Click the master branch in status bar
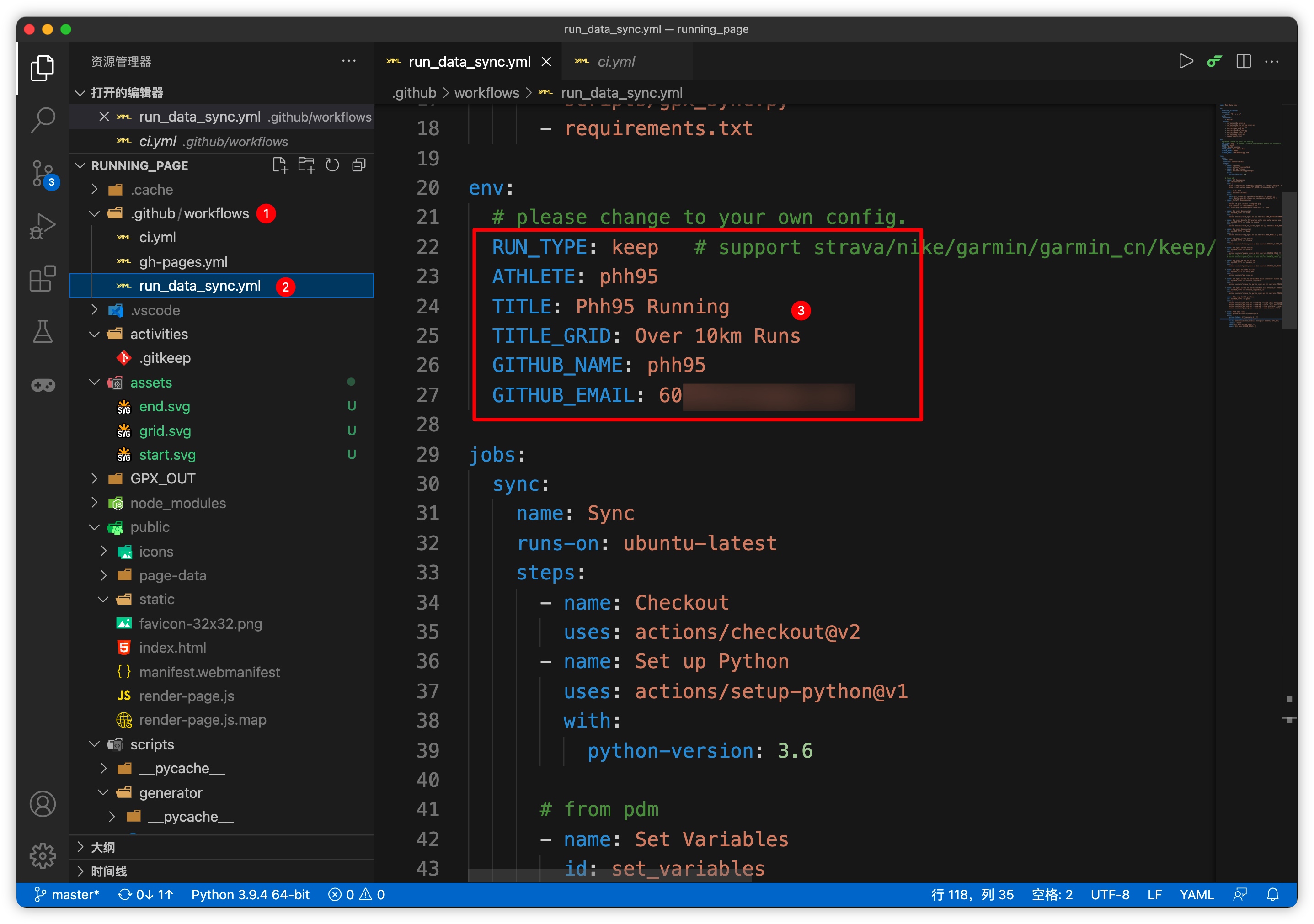The width and height of the screenshot is (1314, 924). [67, 894]
